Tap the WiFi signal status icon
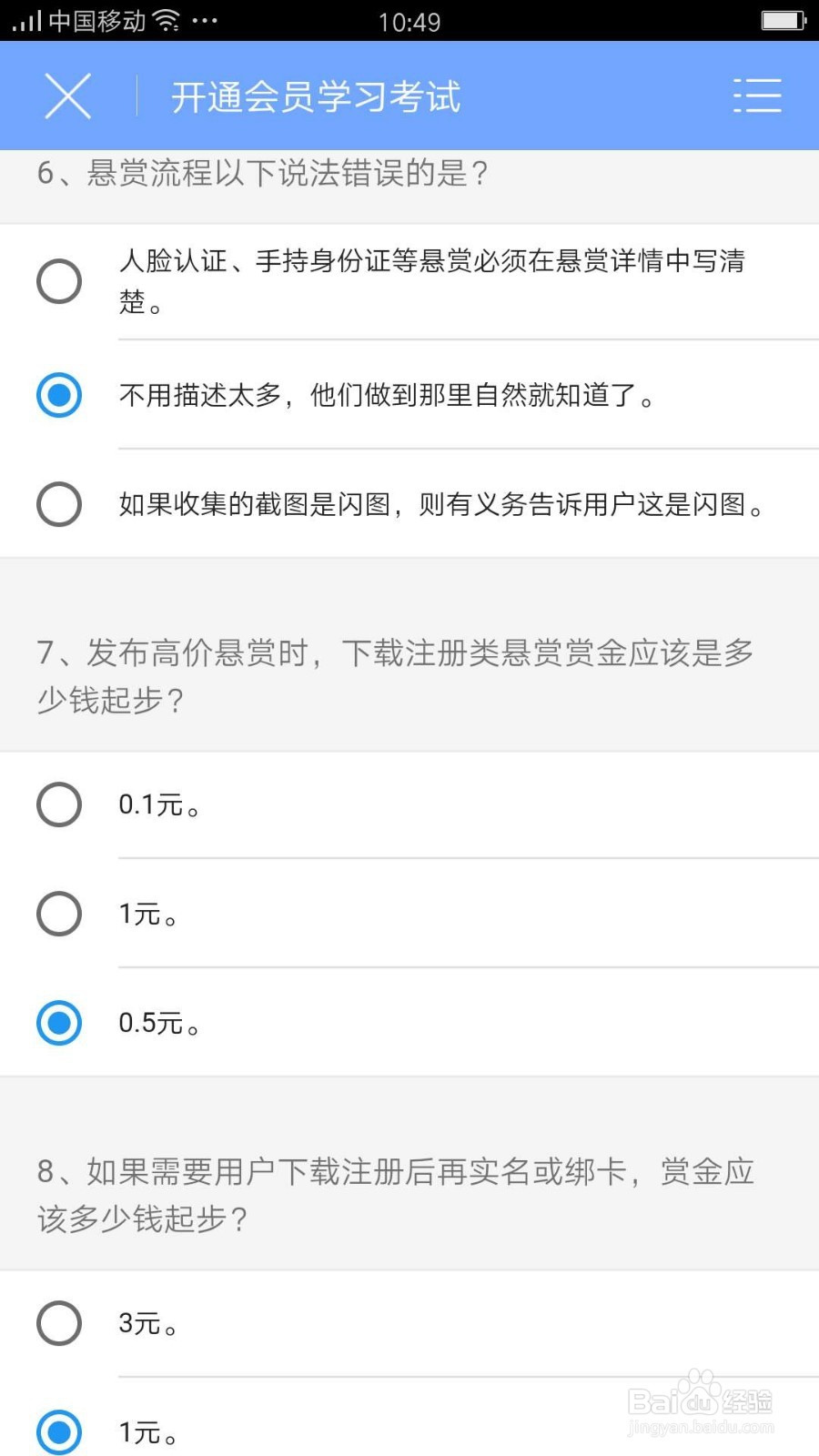Image resolution: width=819 pixels, height=1456 pixels. [166, 20]
